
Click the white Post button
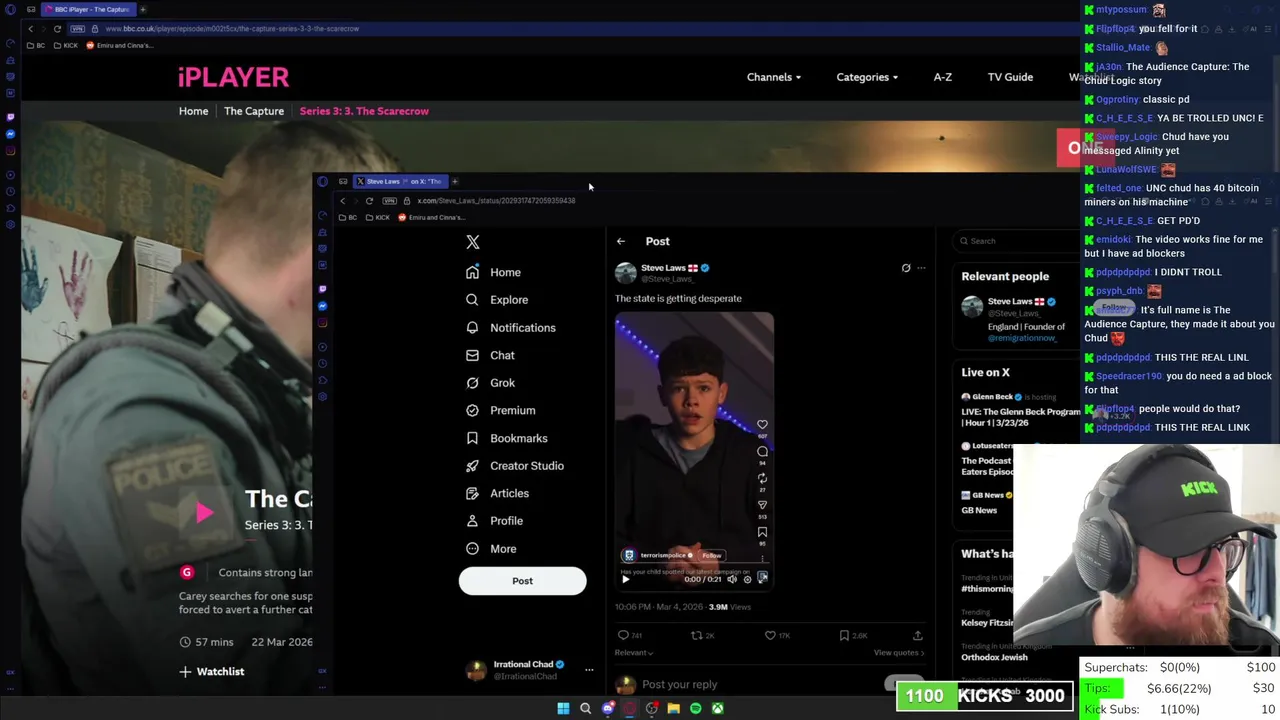pos(522,581)
